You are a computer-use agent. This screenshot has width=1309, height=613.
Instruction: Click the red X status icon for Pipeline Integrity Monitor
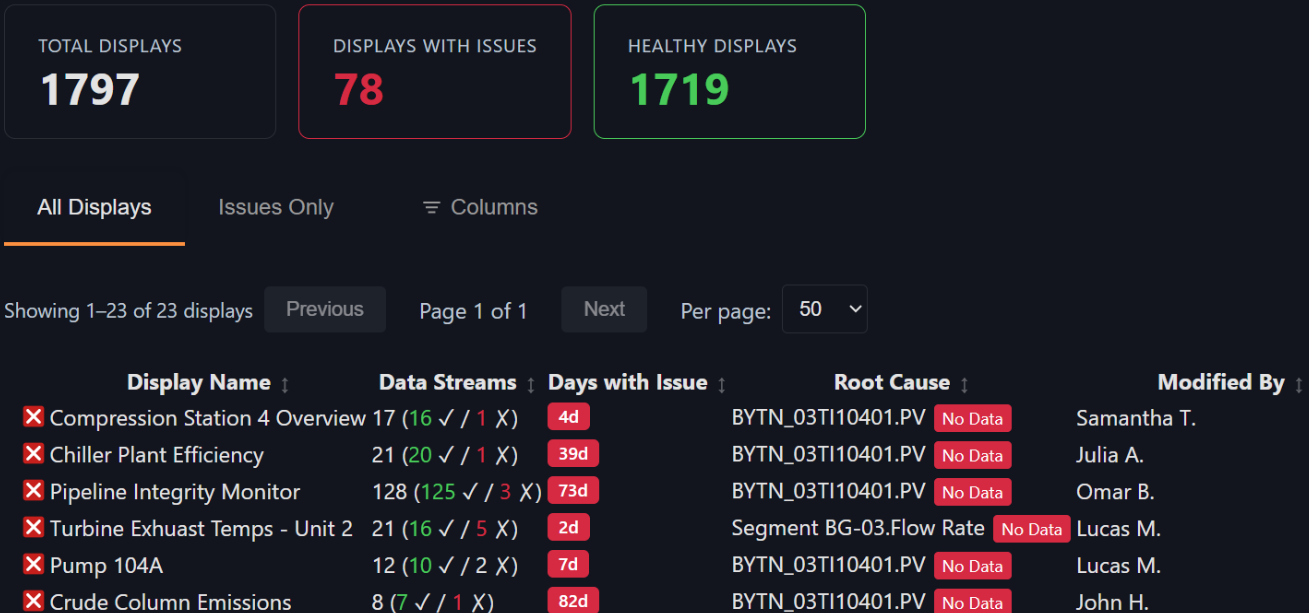(33, 491)
